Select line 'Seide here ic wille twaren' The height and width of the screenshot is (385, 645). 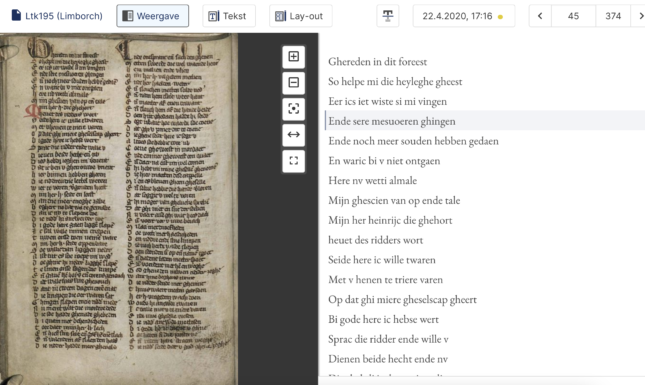click(381, 260)
